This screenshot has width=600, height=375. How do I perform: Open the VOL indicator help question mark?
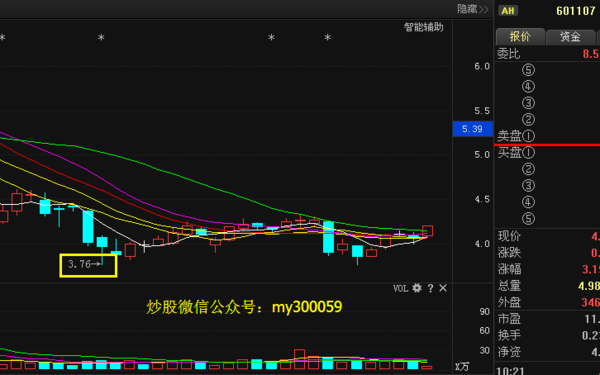point(430,288)
